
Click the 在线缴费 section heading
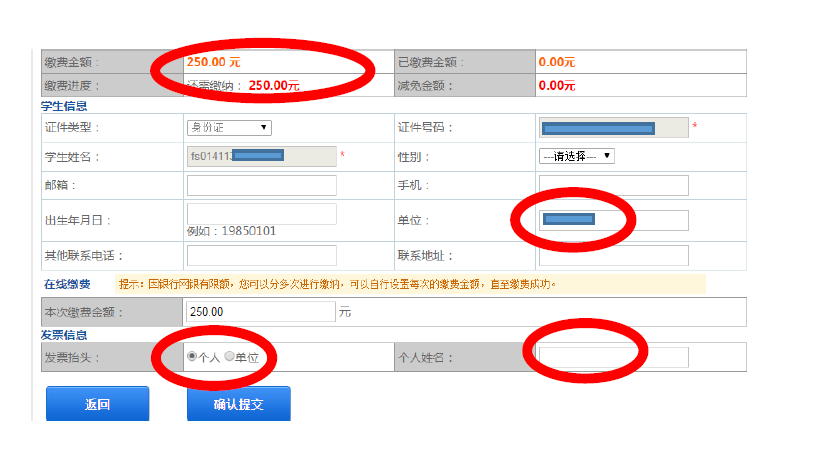click(66, 284)
